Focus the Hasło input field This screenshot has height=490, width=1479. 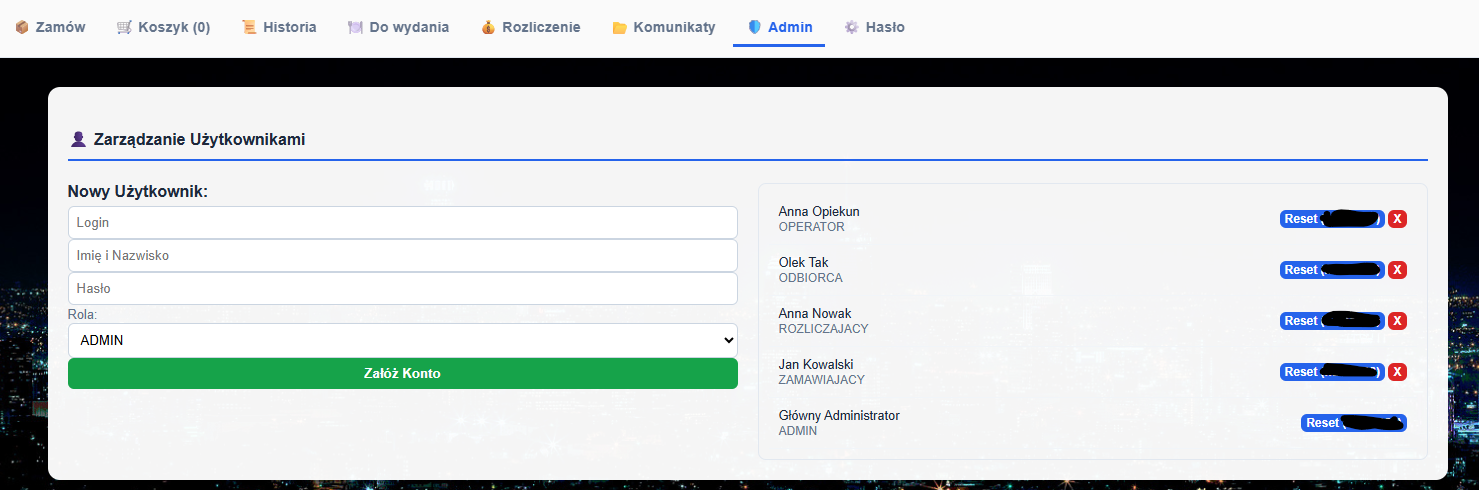[403, 288]
